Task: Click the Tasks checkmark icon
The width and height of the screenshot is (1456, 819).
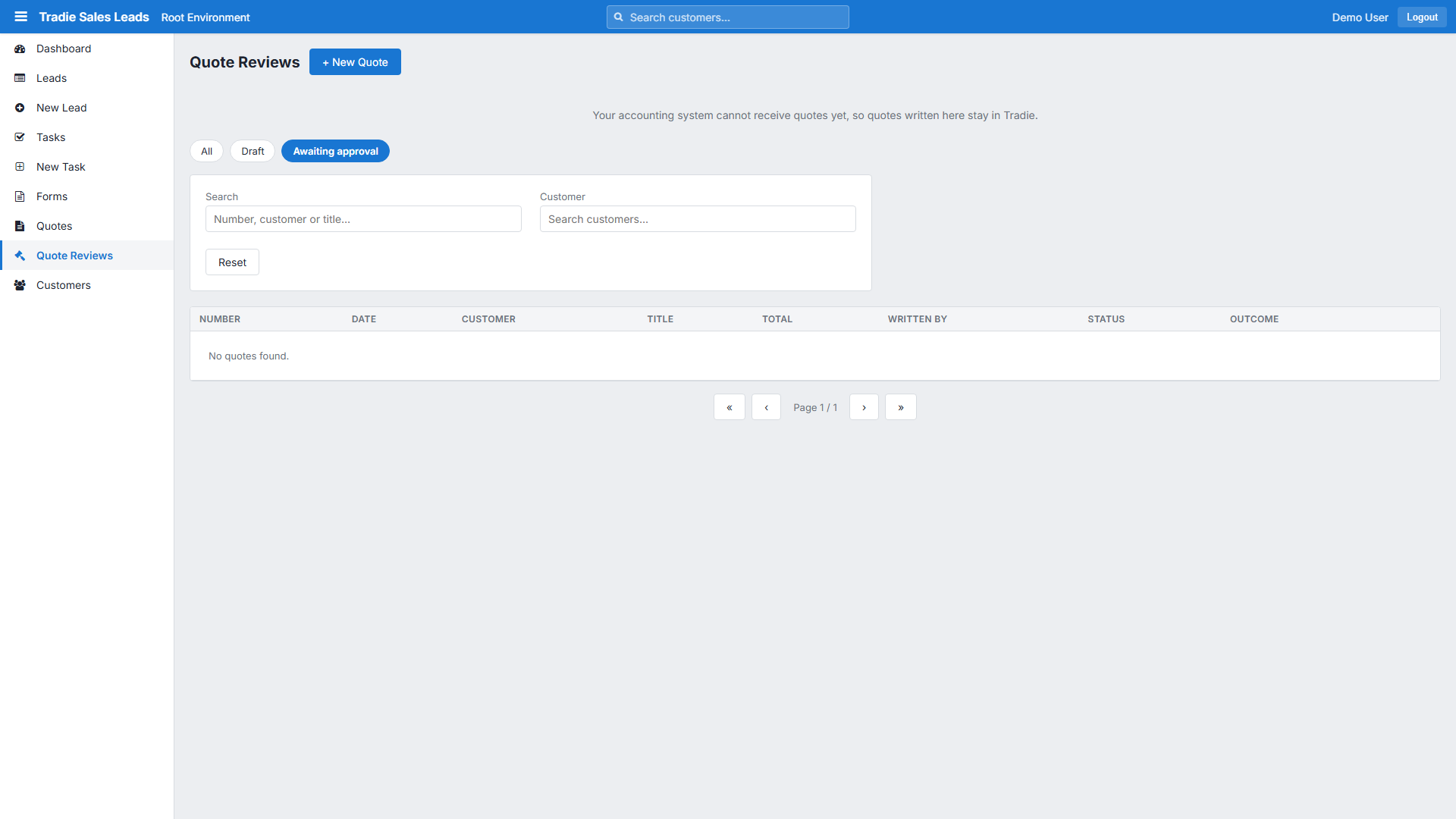Action: coord(20,137)
